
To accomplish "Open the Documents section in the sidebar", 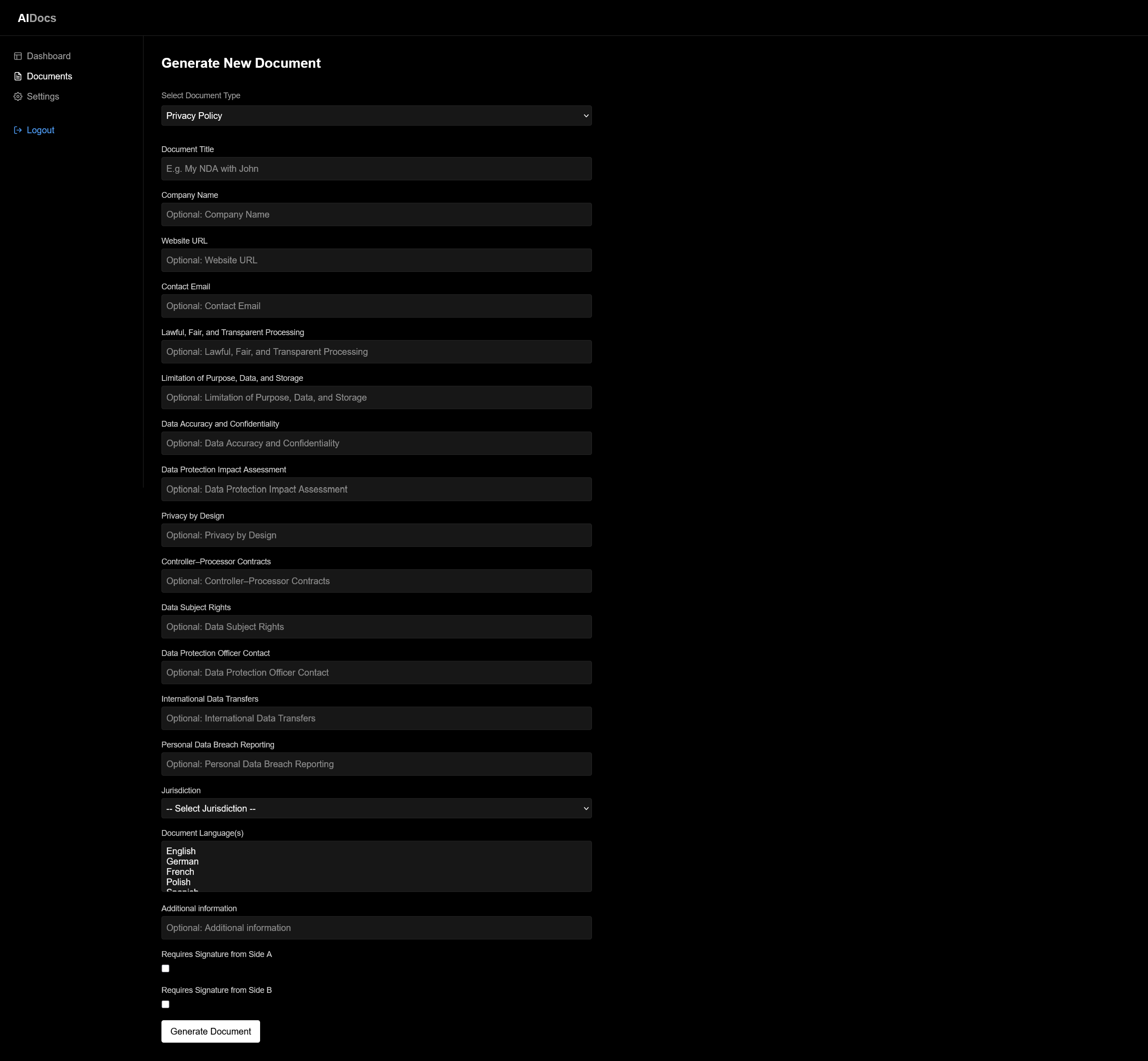I will 49,76.
